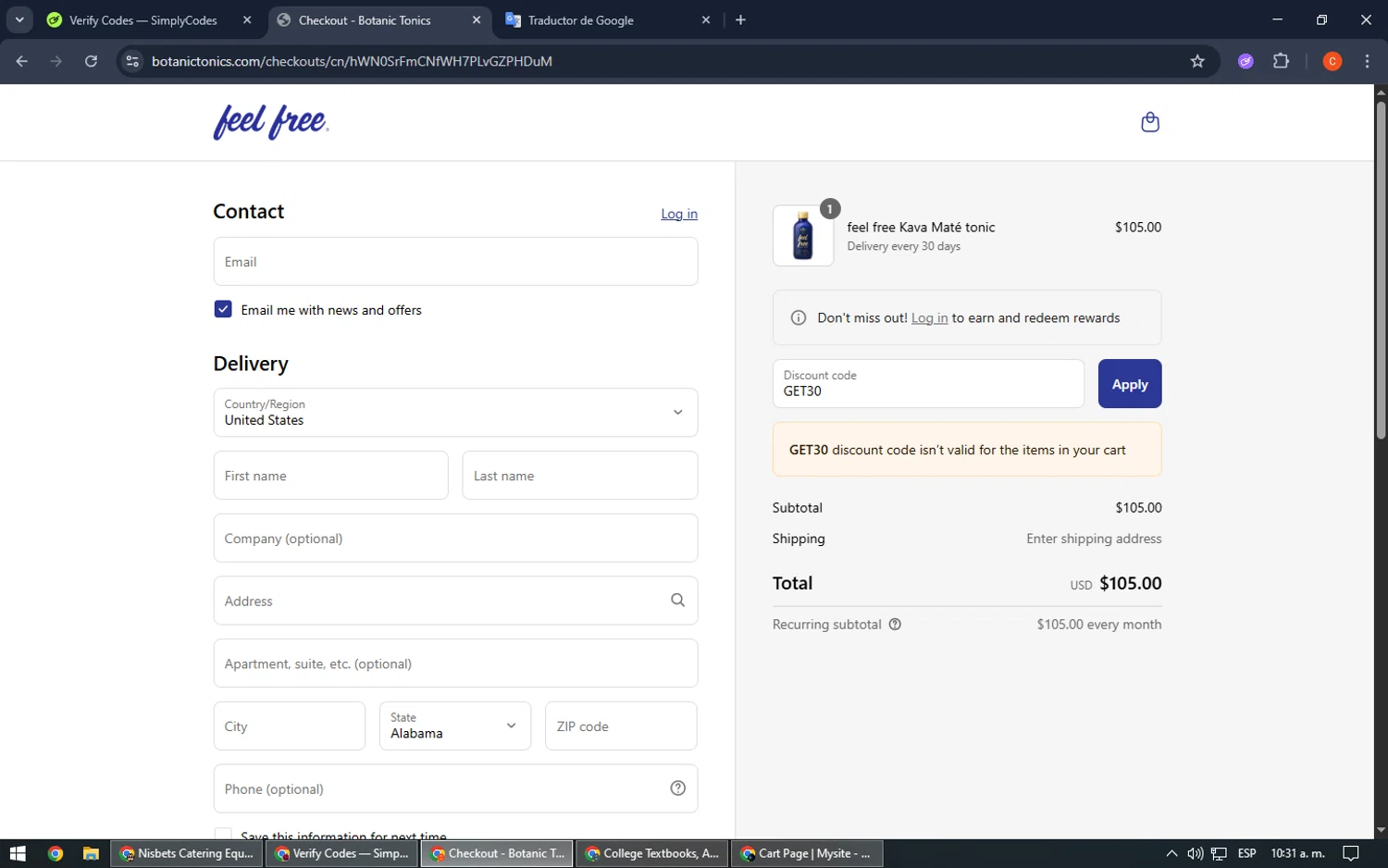Viewport: 1388px width, 868px height.
Task: Click the purple SimplyCodes extension icon
Action: click(1245, 61)
